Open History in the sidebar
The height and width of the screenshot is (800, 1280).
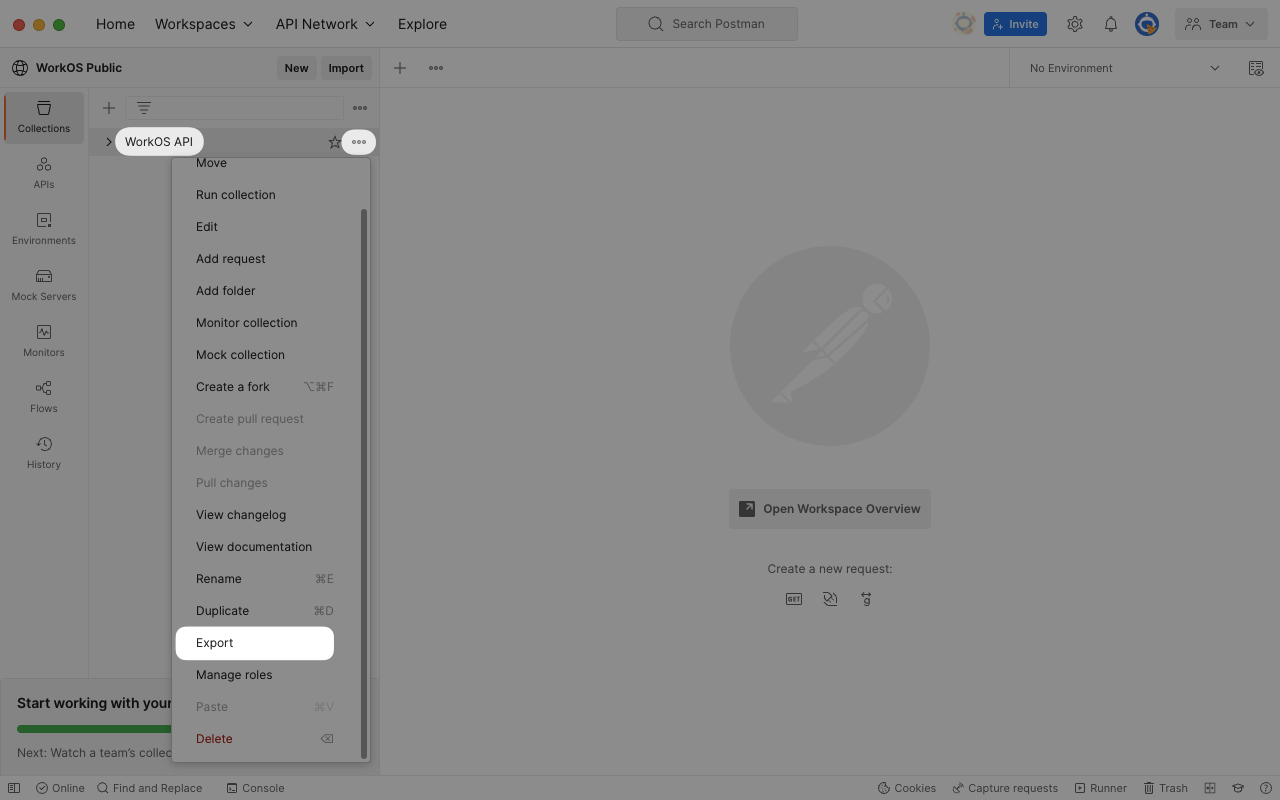click(x=44, y=453)
